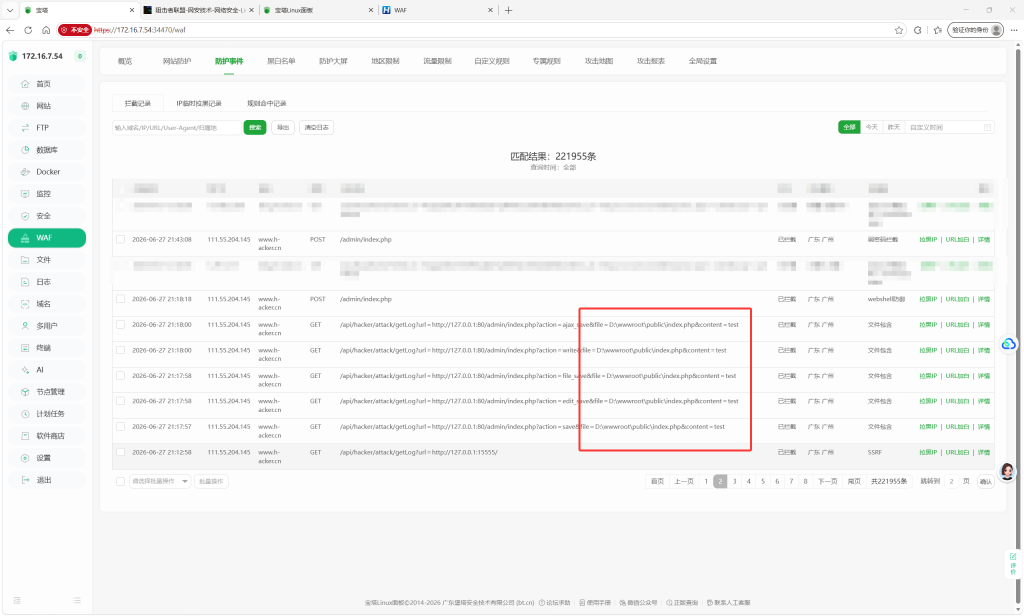Click the 清空日志 clear log button

point(316,127)
